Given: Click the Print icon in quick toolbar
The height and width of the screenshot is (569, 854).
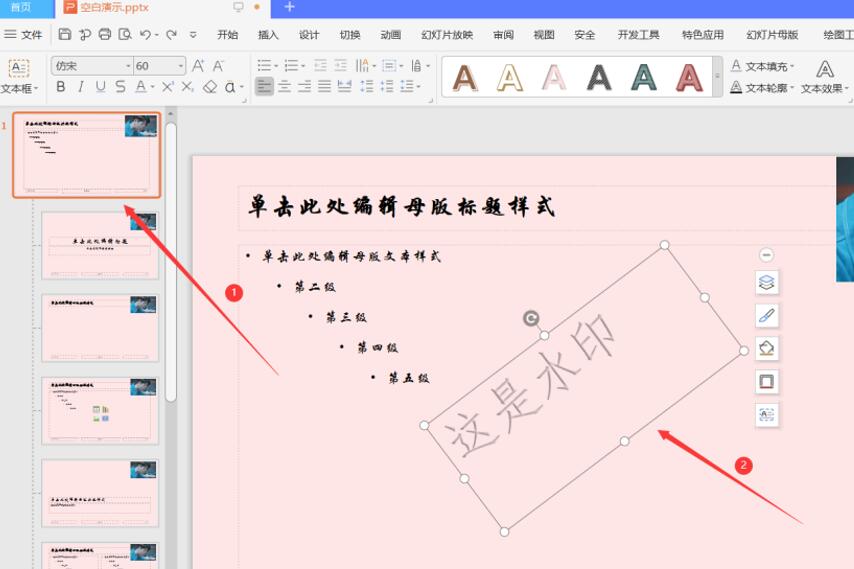Looking at the screenshot, I should click(x=105, y=34).
